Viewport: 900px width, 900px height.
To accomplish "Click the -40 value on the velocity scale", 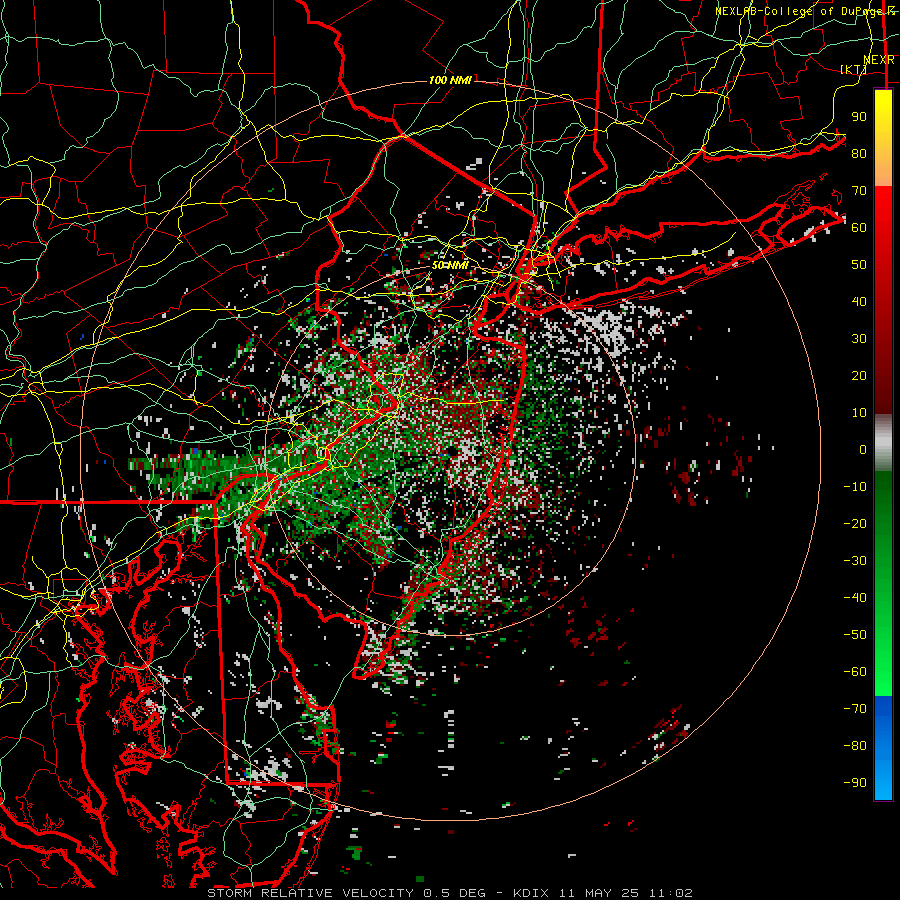I will coord(855,598).
